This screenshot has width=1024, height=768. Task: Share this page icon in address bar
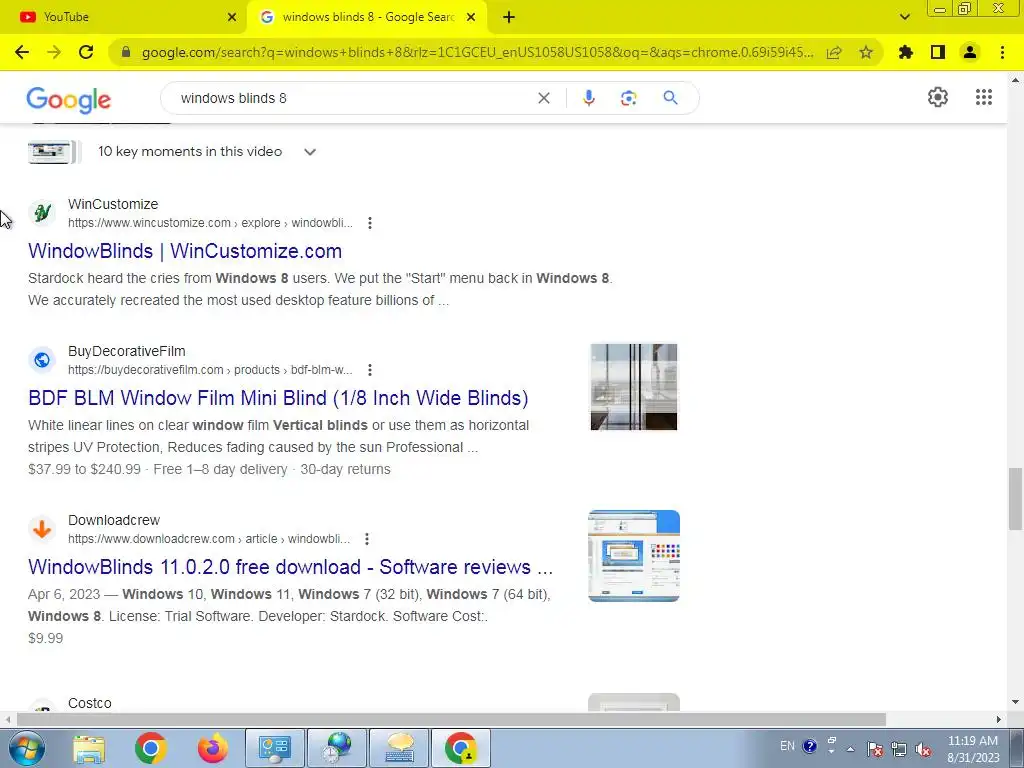point(834,52)
